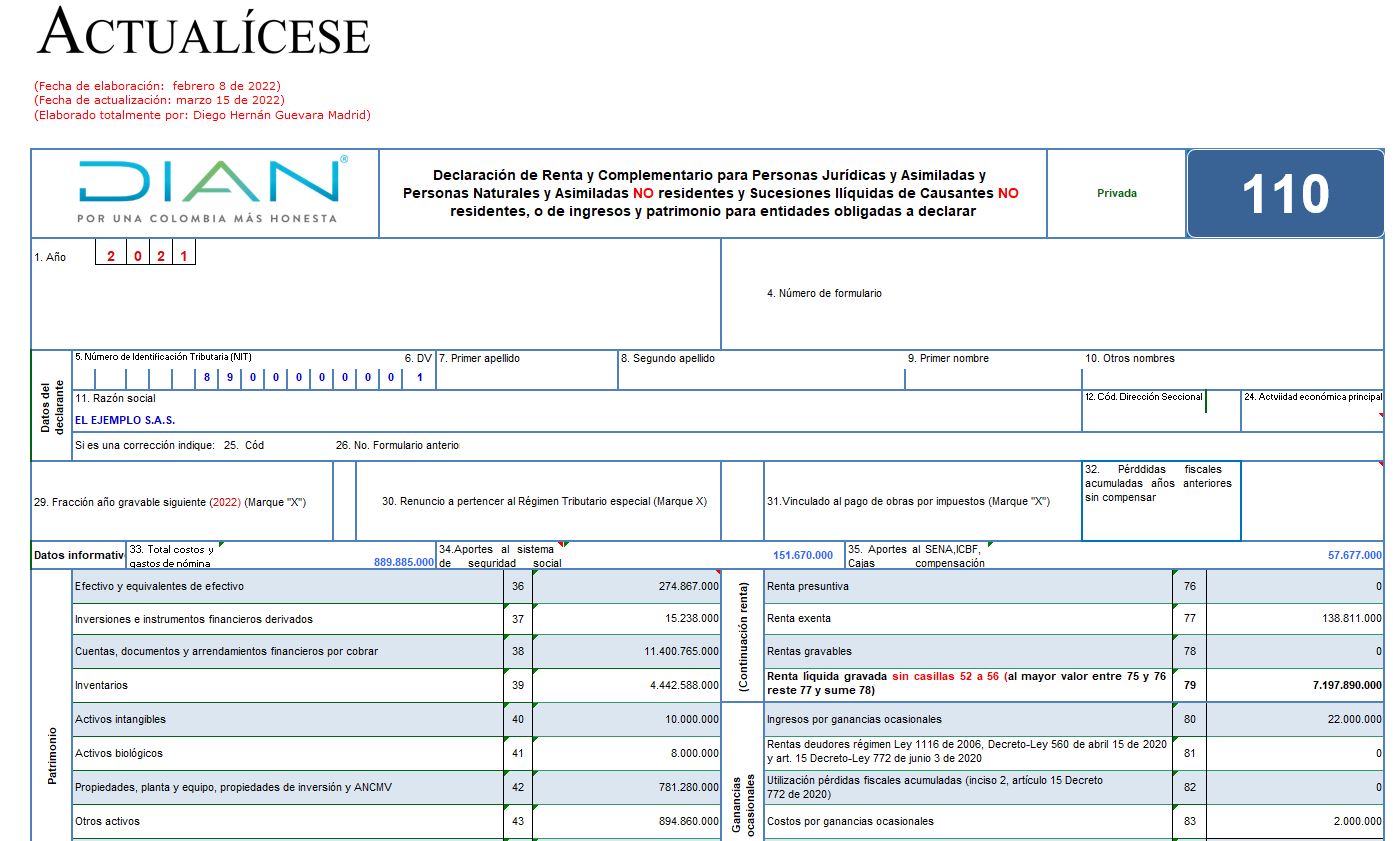Viewport: 1393px width, 841px height.
Task: Click the '4. Número de formulario' field
Action: coord(1052,294)
